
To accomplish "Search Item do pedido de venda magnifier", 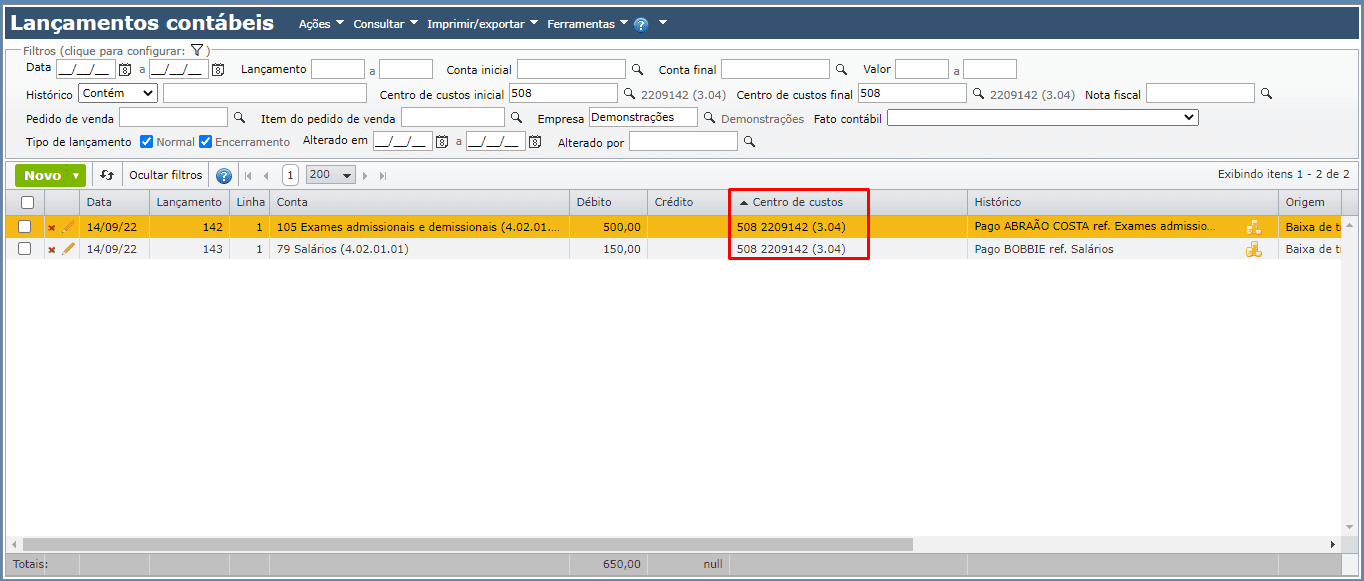I will pos(516,118).
